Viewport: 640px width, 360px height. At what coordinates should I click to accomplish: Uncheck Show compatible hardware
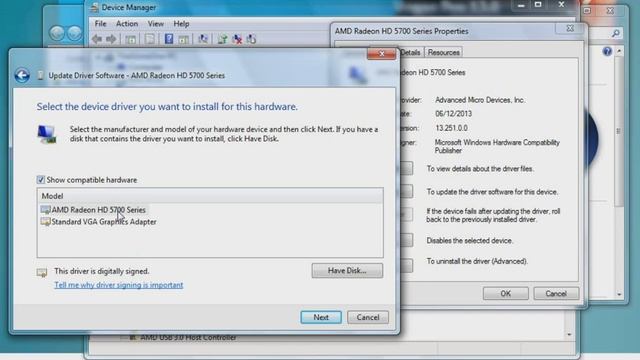pos(40,180)
